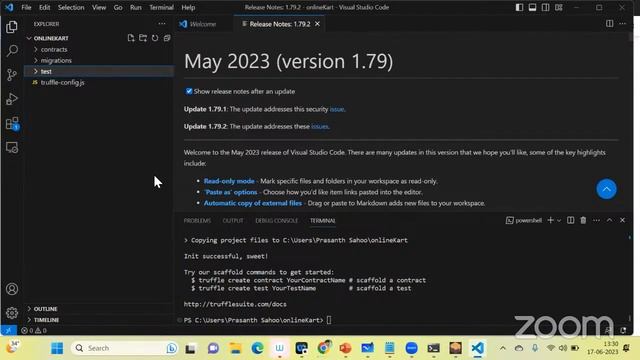Open the Run menu
This screenshot has height=360, width=640.
click(136, 7)
